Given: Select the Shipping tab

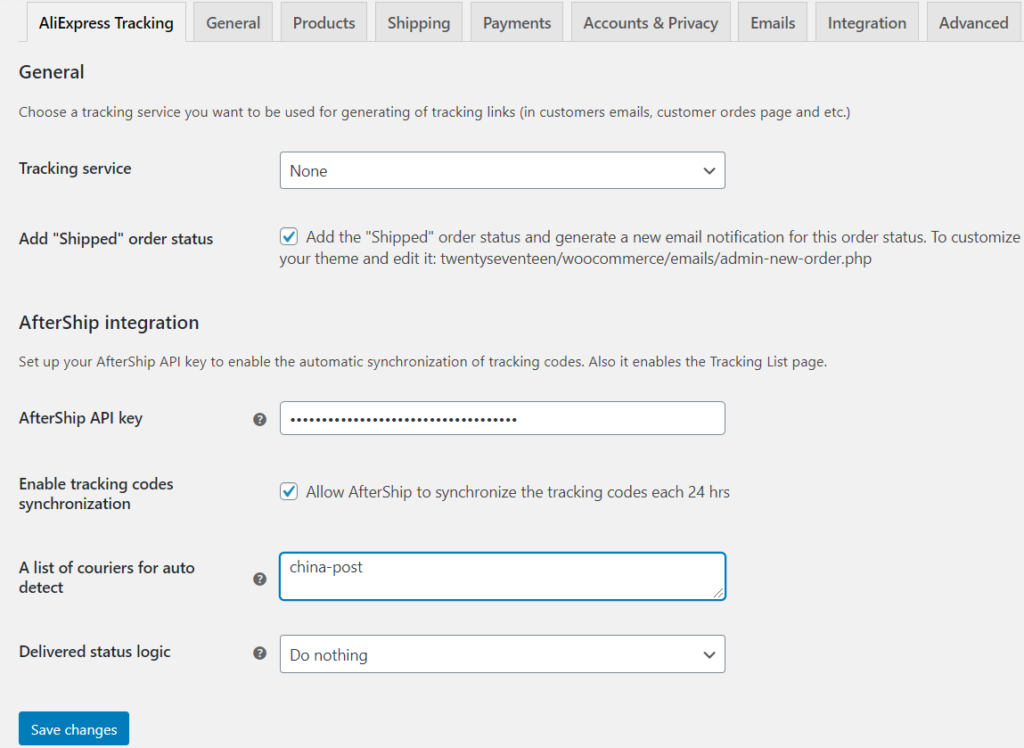Looking at the screenshot, I should tap(418, 21).
